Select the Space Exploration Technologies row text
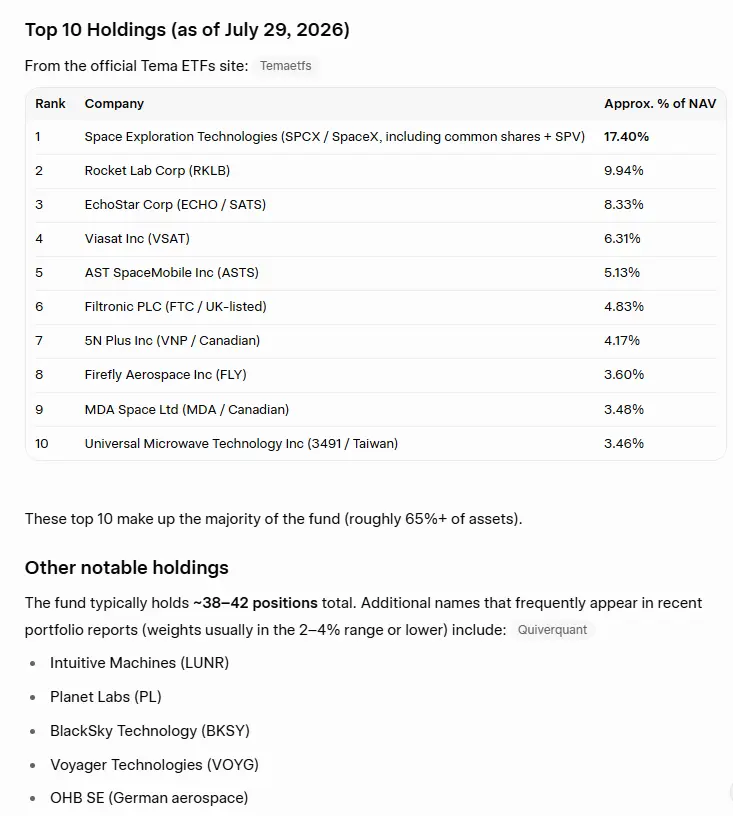Viewport: 733px width, 816px height. 335,137
